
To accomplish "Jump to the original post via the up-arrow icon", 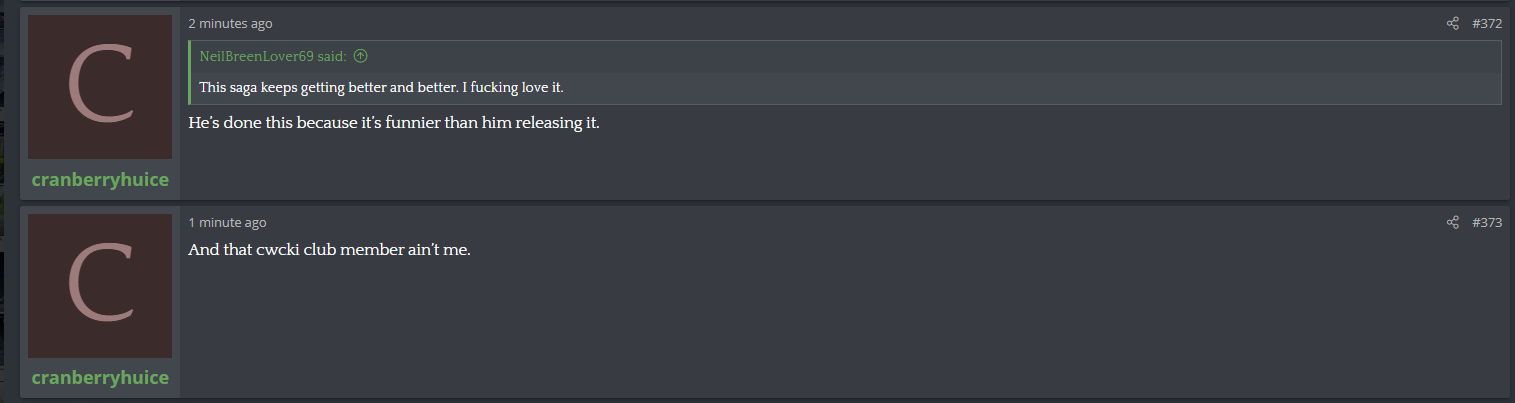I will [x=361, y=57].
